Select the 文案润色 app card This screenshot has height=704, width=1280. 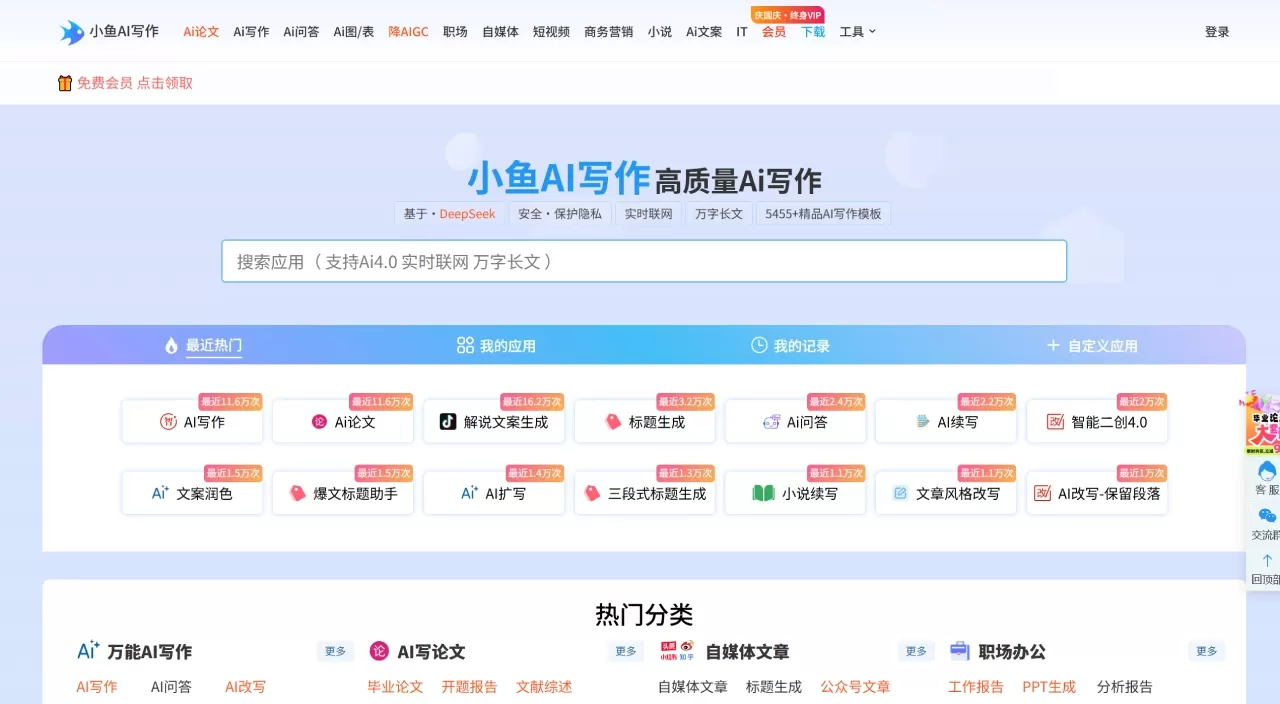coord(192,493)
